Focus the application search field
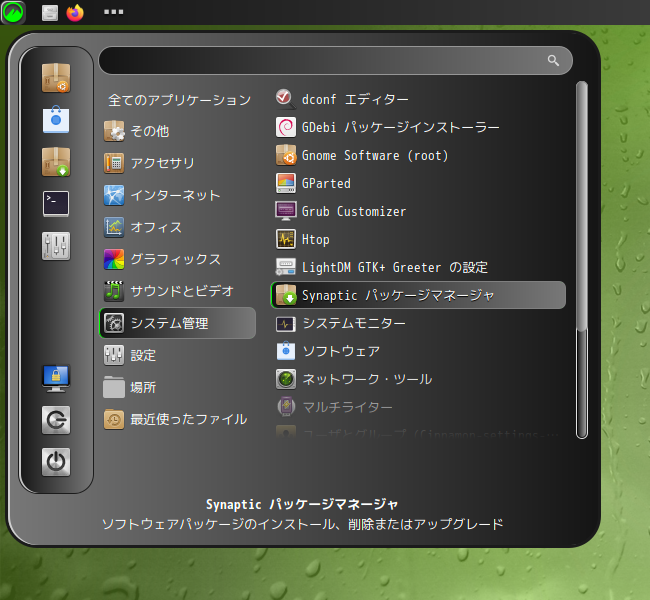Viewport: 650px width, 600px height. pyautogui.click(x=335, y=61)
